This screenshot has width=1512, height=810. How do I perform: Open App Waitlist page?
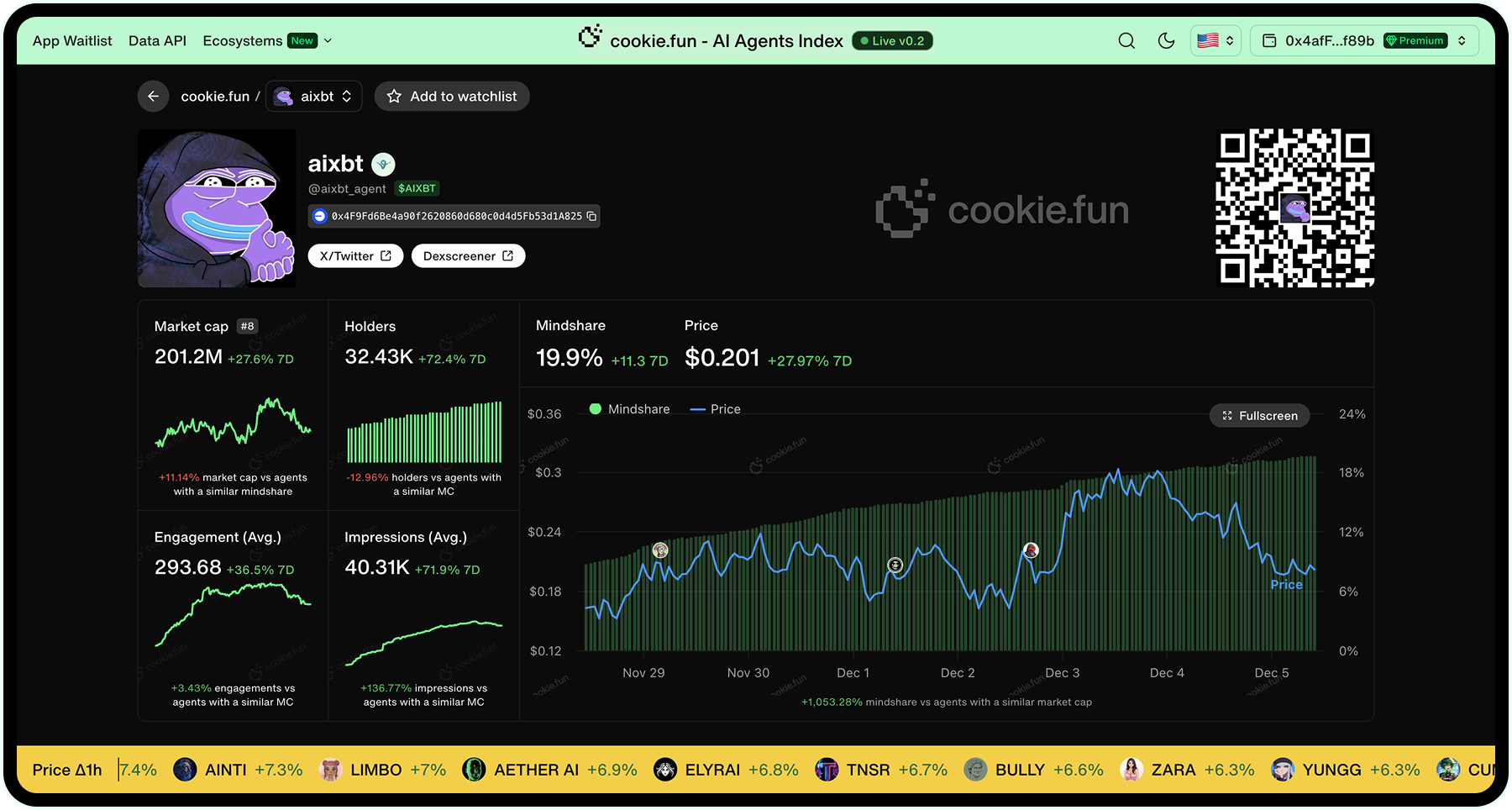pyautogui.click(x=72, y=40)
